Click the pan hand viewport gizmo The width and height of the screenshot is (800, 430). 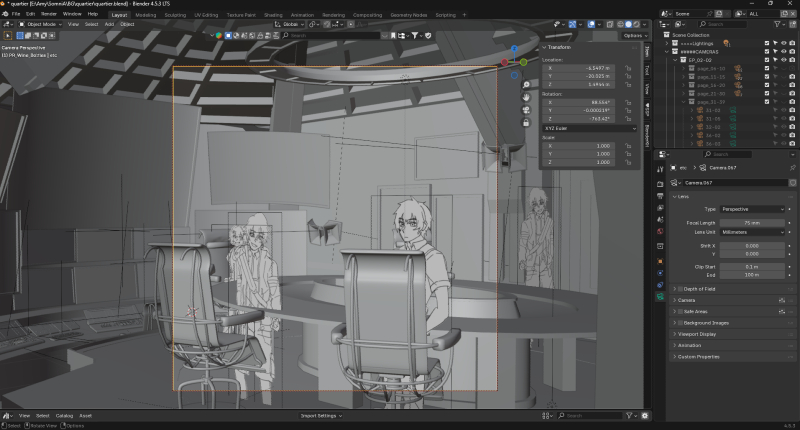pyautogui.click(x=526, y=97)
